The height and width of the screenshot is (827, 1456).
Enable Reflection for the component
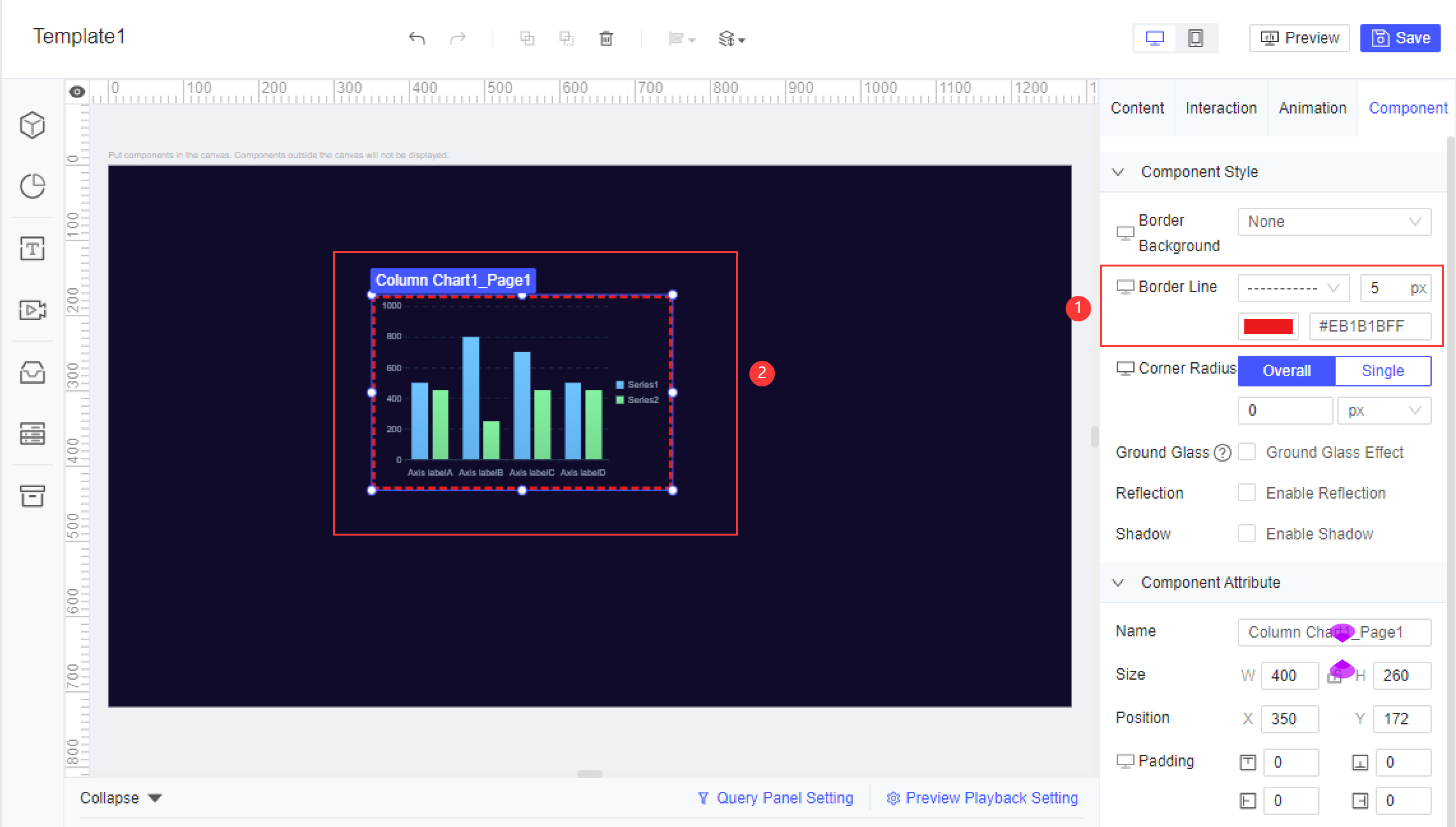coord(1247,492)
